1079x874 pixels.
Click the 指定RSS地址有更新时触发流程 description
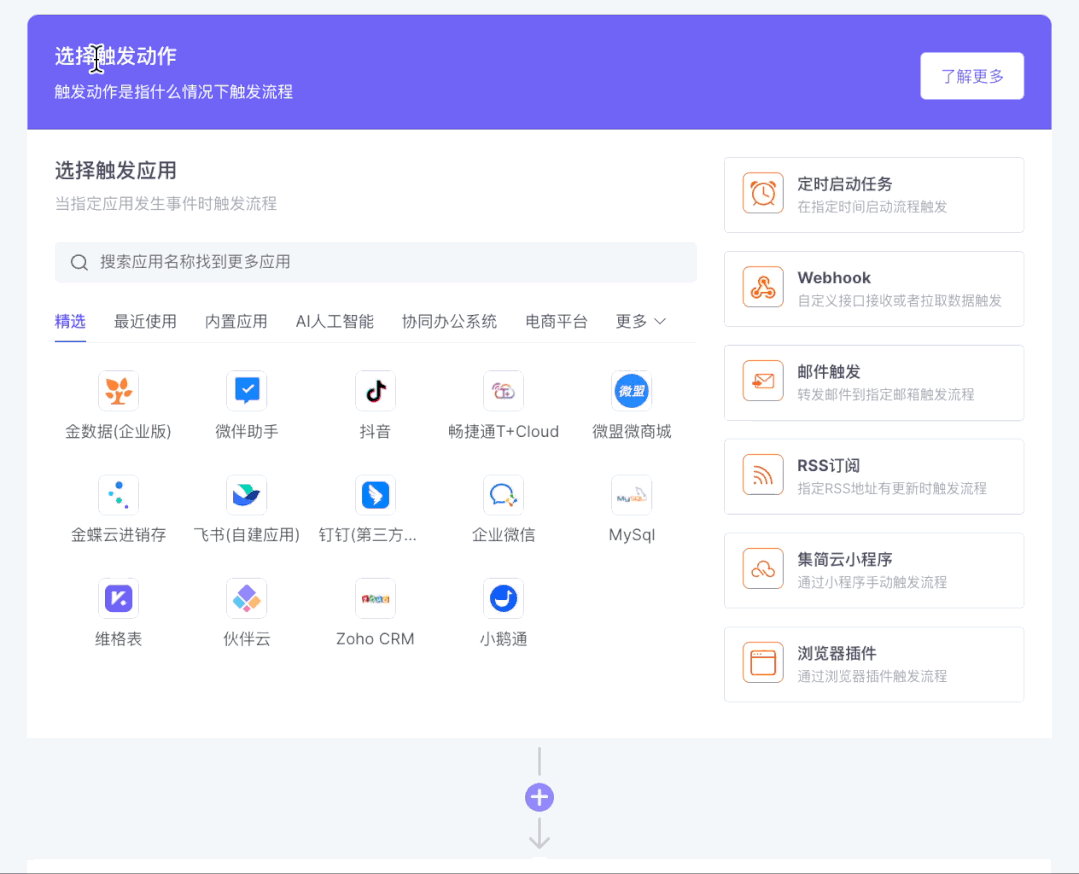click(892, 489)
